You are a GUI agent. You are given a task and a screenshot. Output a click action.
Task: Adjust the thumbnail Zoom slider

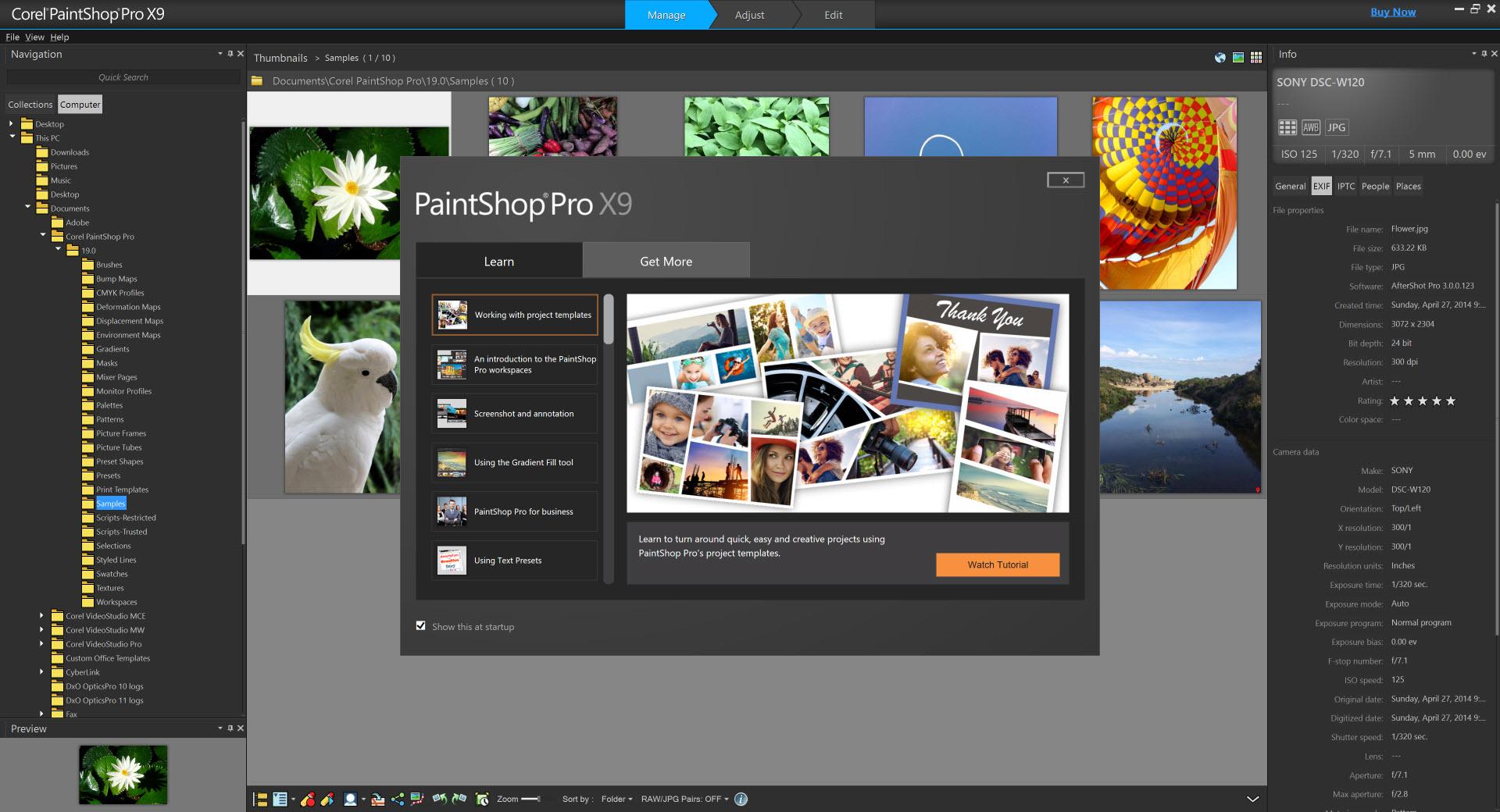531,799
